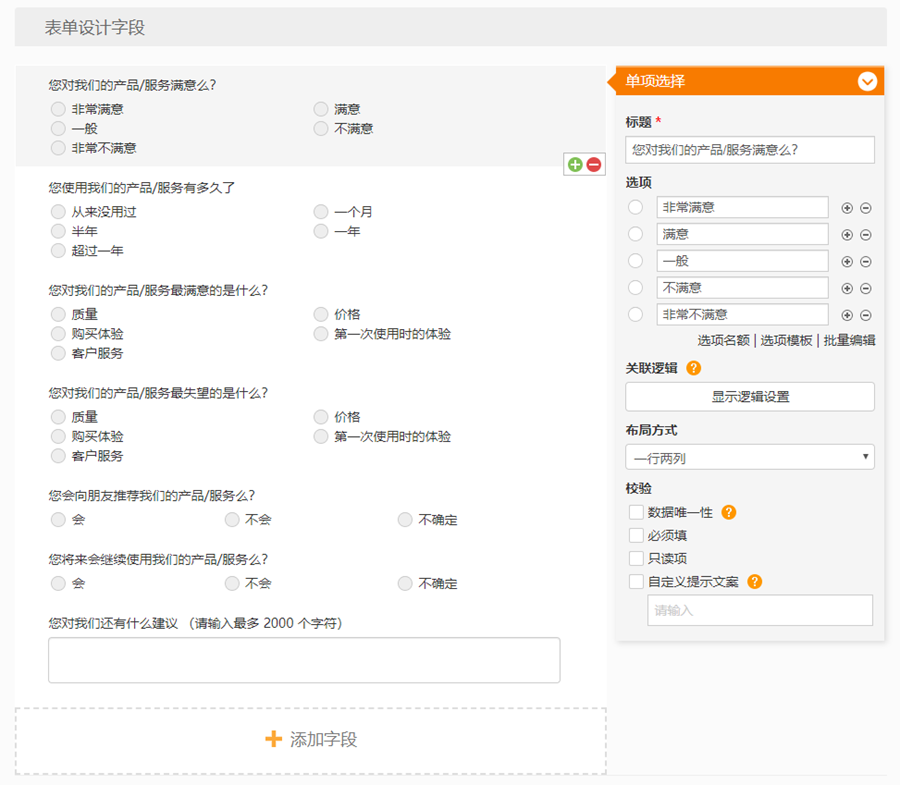This screenshot has height=785, width=900.
Task: Select 不会 under recommend-to-friends question
Action: (x=232, y=520)
